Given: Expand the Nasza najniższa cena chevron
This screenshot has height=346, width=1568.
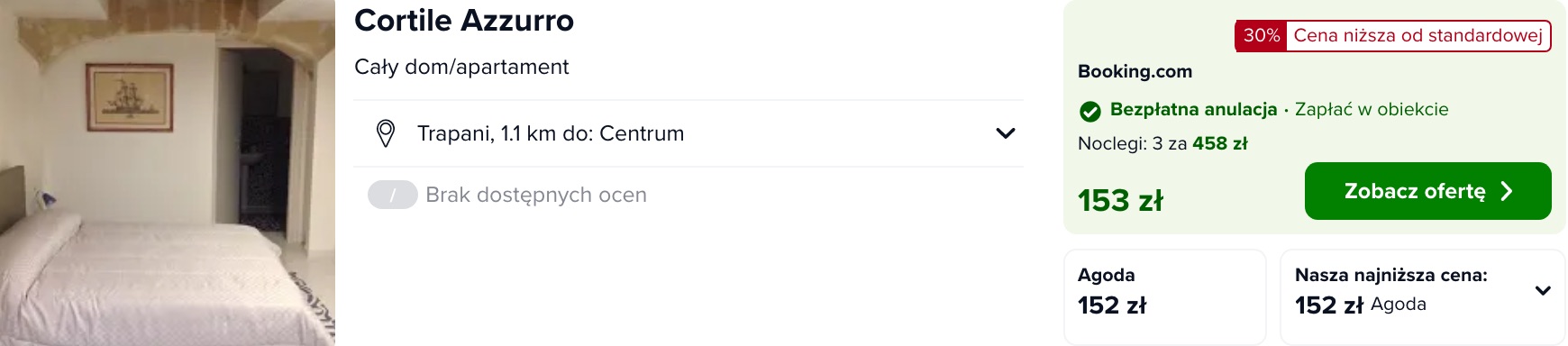Looking at the screenshot, I should 1543,291.
